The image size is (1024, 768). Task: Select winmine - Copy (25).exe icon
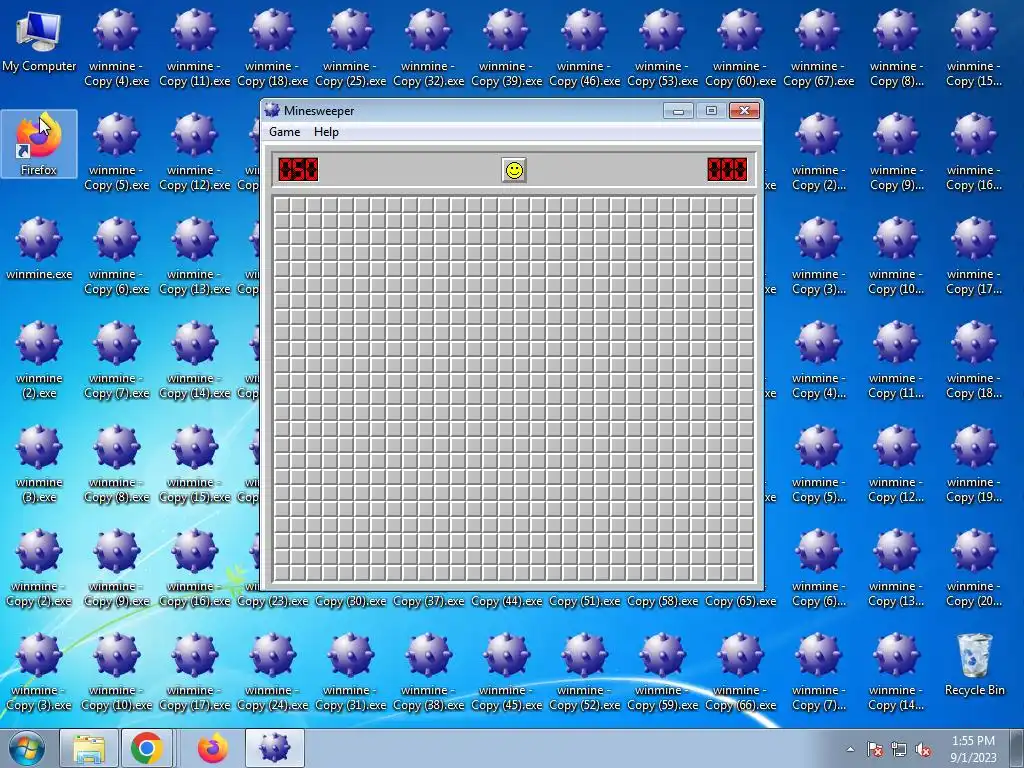(351, 48)
